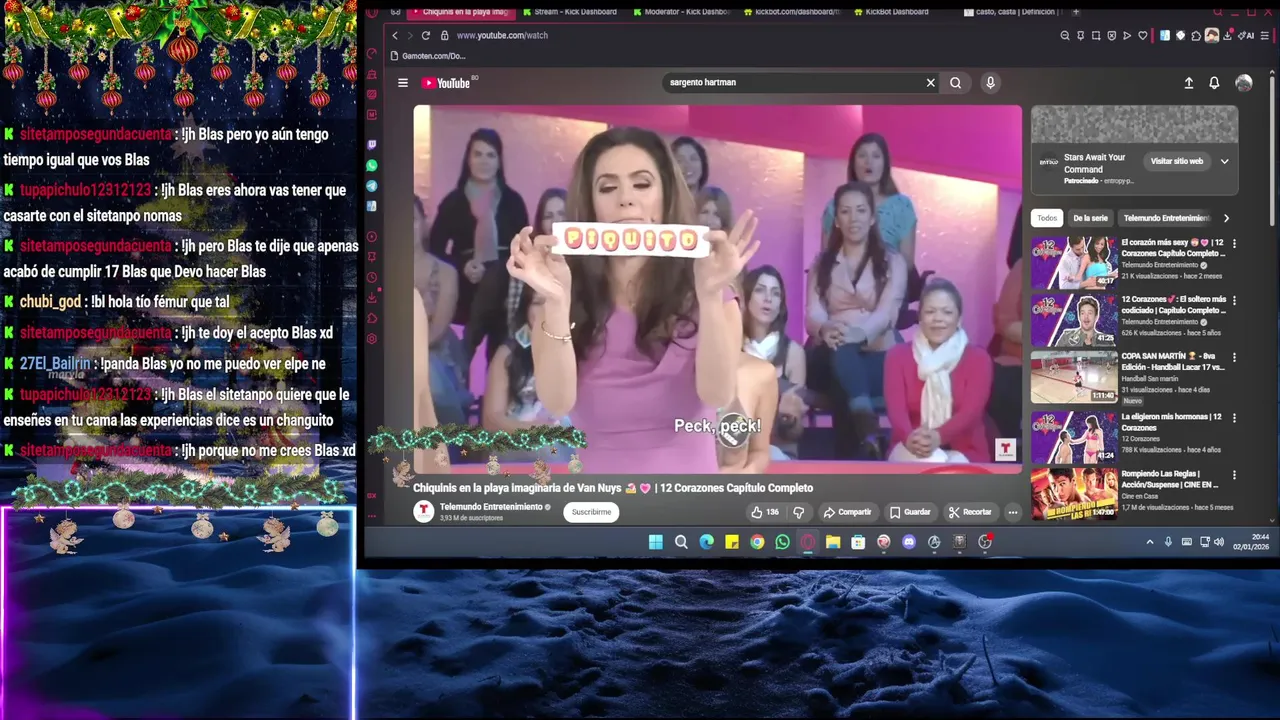
Task: Launch Google Chrome from taskbar
Action: click(757, 542)
